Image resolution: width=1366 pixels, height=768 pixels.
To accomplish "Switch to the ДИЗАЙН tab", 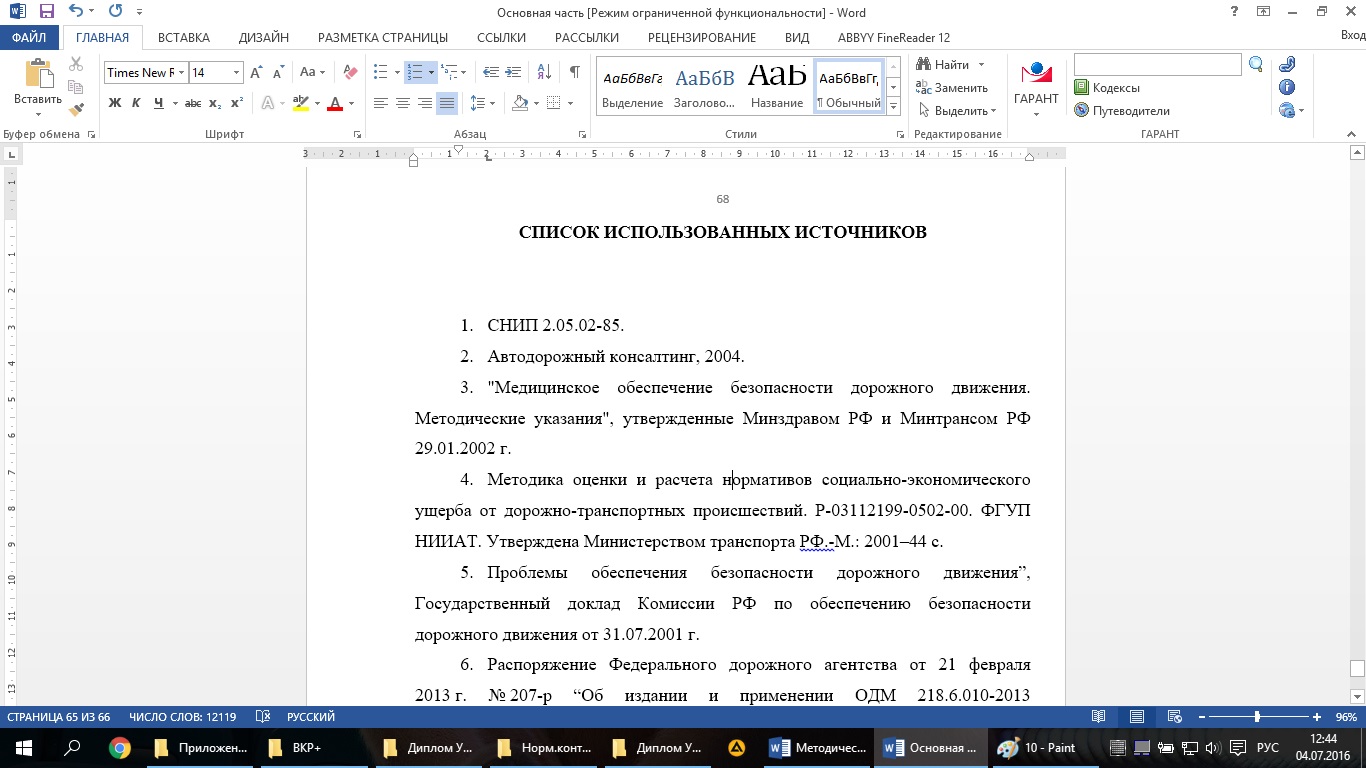I will (264, 38).
